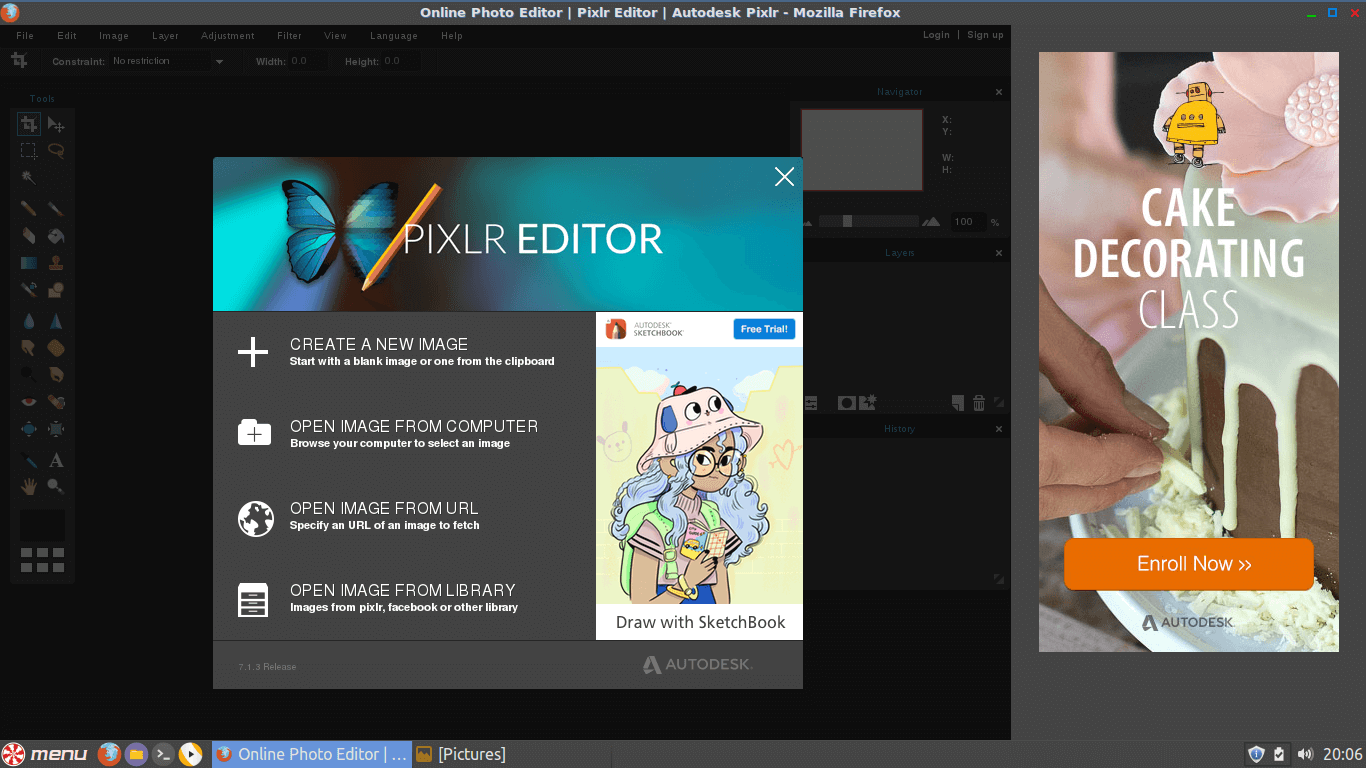This screenshot has height=768, width=1366.
Task: Click the large mountain zoom-in icon
Action: pyautogui.click(x=931, y=221)
